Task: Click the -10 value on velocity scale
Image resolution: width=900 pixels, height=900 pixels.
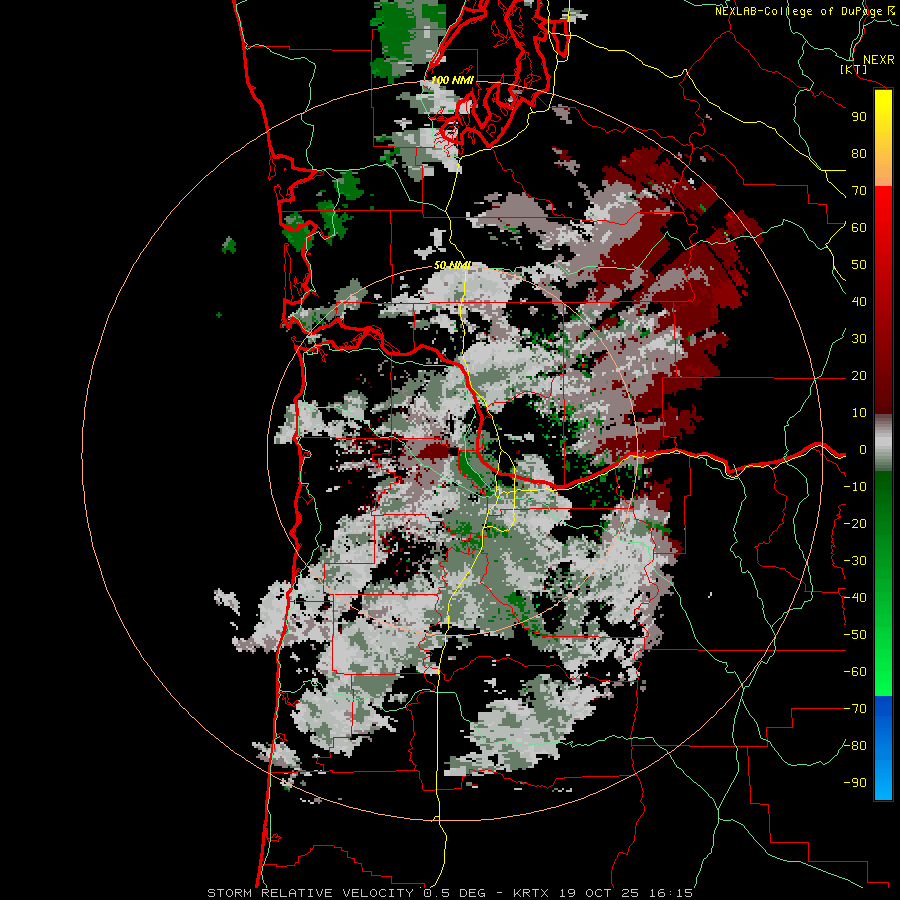Action: (855, 487)
